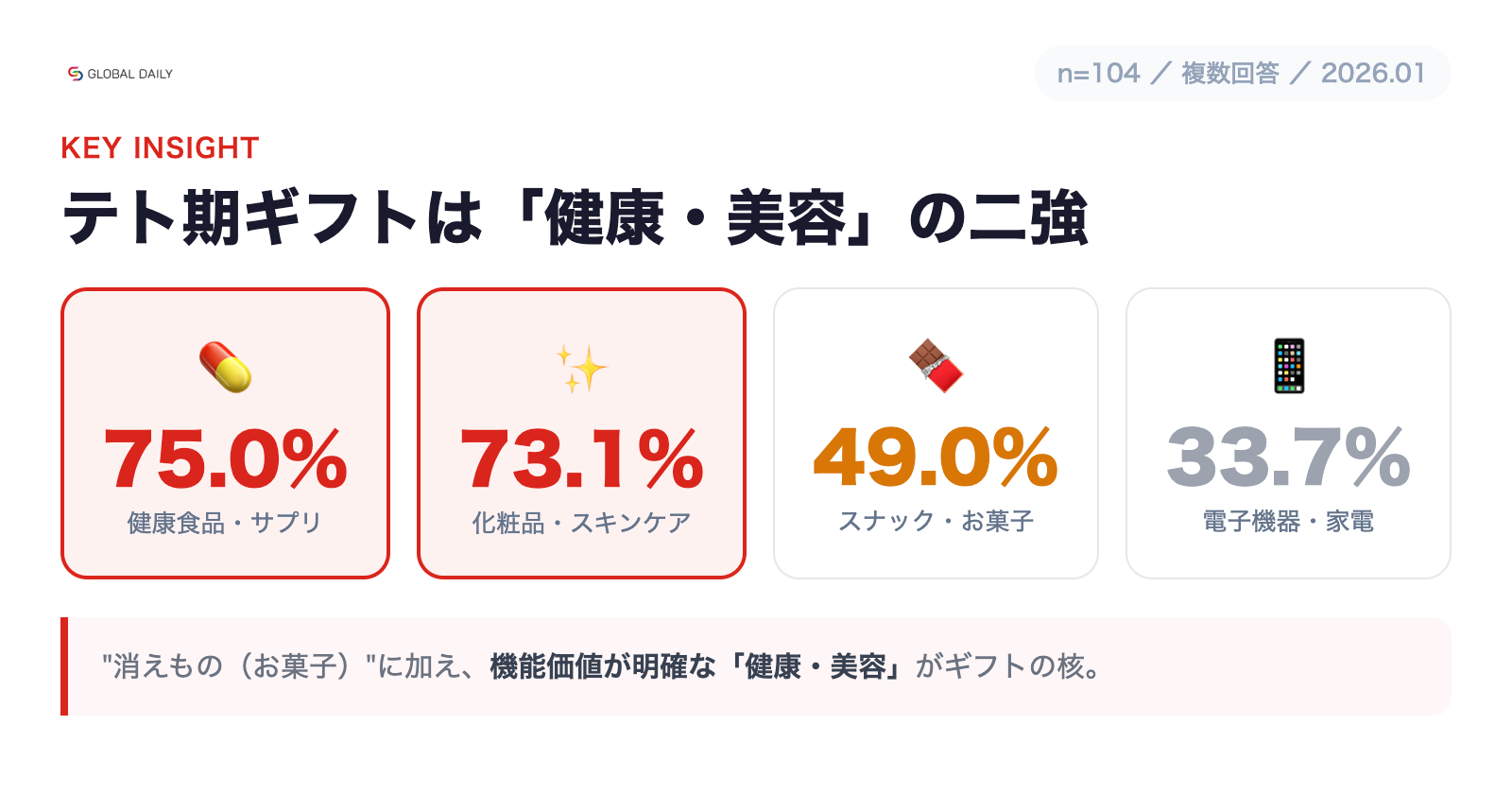Select the orange 49.0% percentage value
This screenshot has height=794, width=1512.
coord(936,457)
